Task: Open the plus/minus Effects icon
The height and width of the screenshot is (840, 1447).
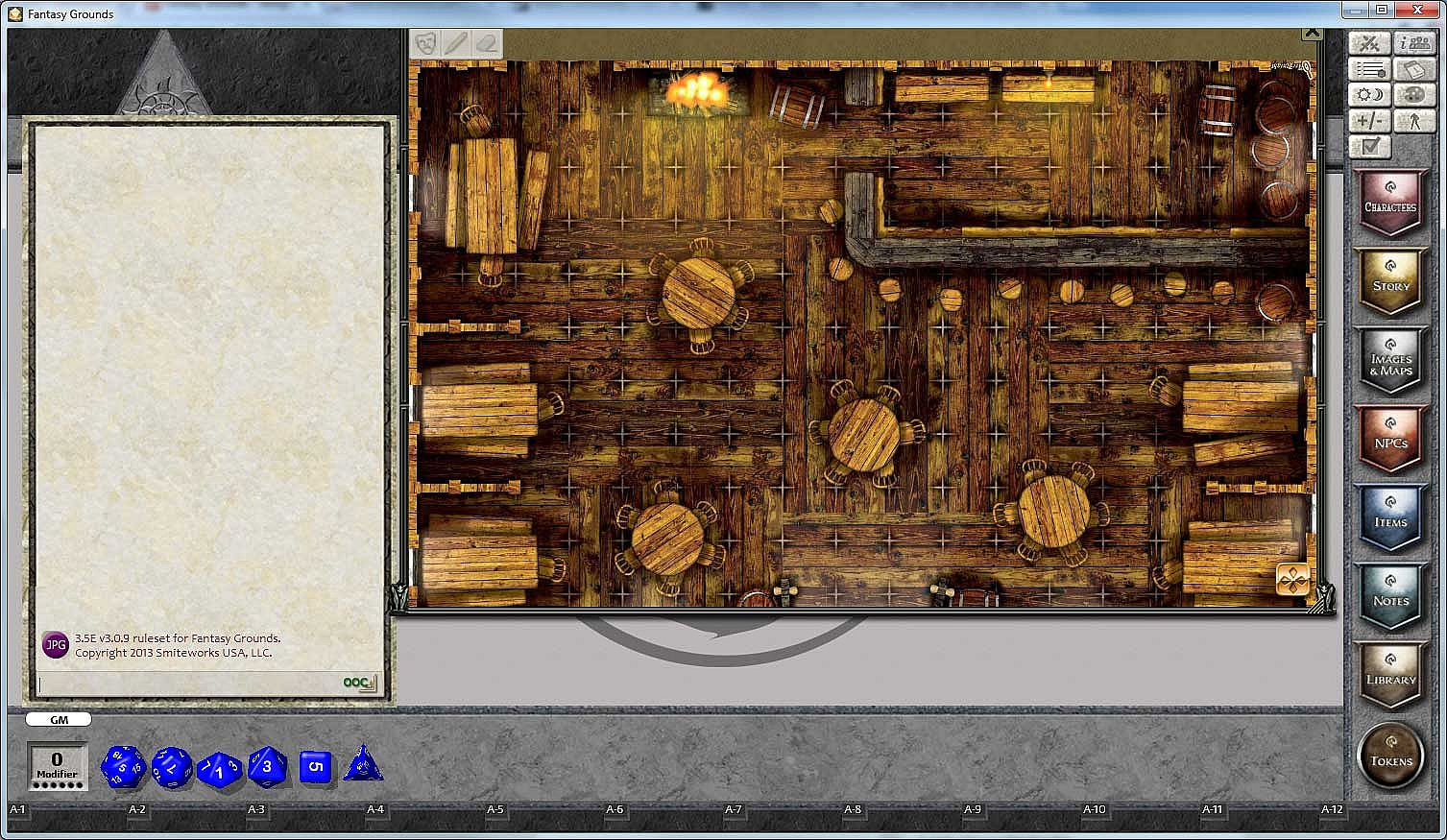Action: 1369,122
